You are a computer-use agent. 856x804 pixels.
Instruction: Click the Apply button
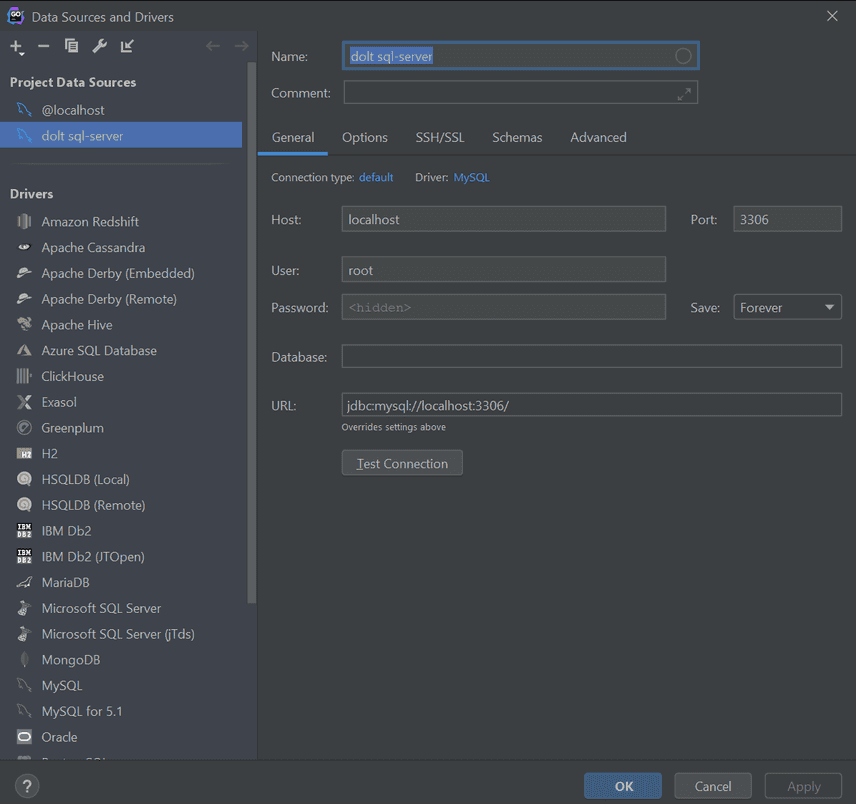coord(803,786)
